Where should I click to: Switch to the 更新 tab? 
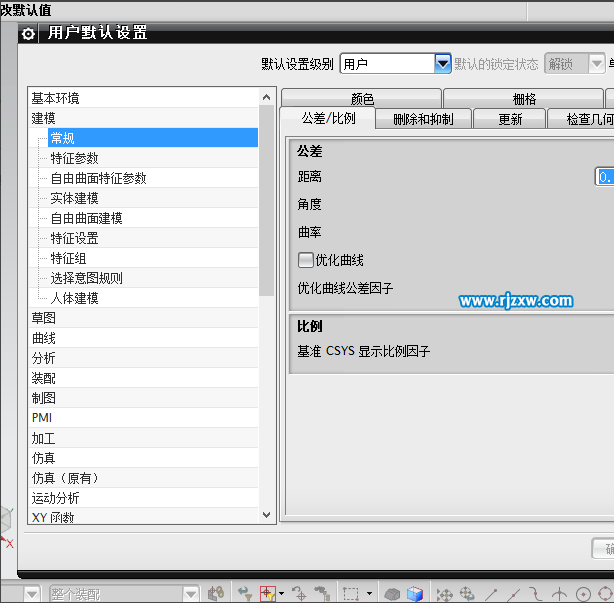pos(510,119)
